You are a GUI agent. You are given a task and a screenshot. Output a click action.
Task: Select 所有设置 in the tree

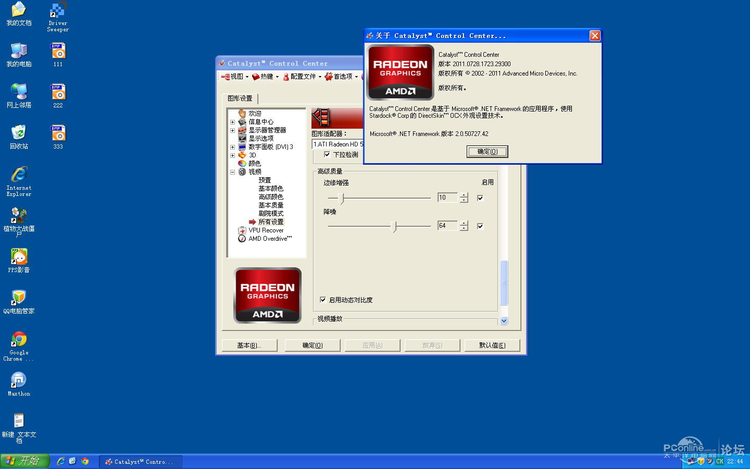point(271,222)
